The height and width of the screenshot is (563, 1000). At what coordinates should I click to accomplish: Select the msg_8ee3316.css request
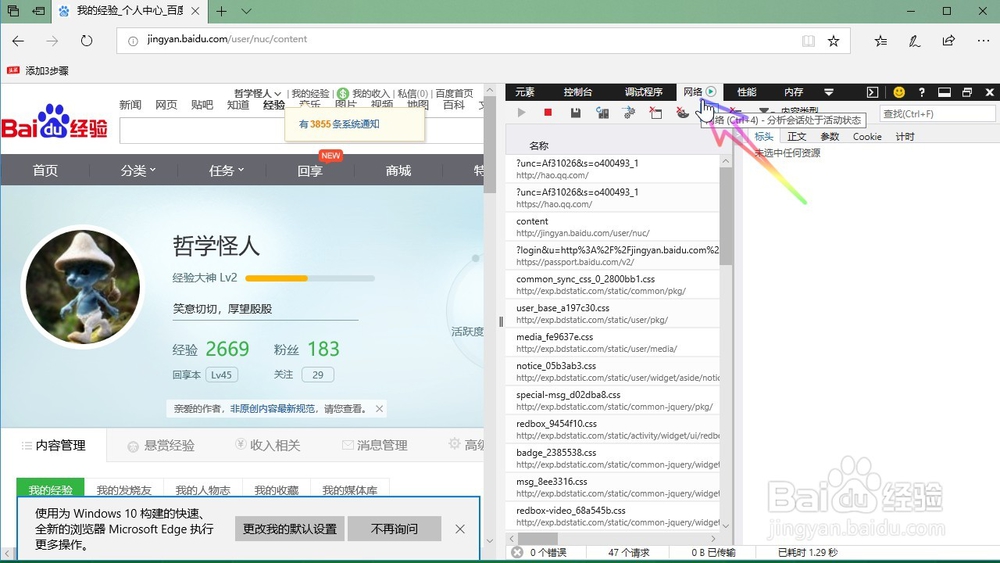tap(613, 487)
